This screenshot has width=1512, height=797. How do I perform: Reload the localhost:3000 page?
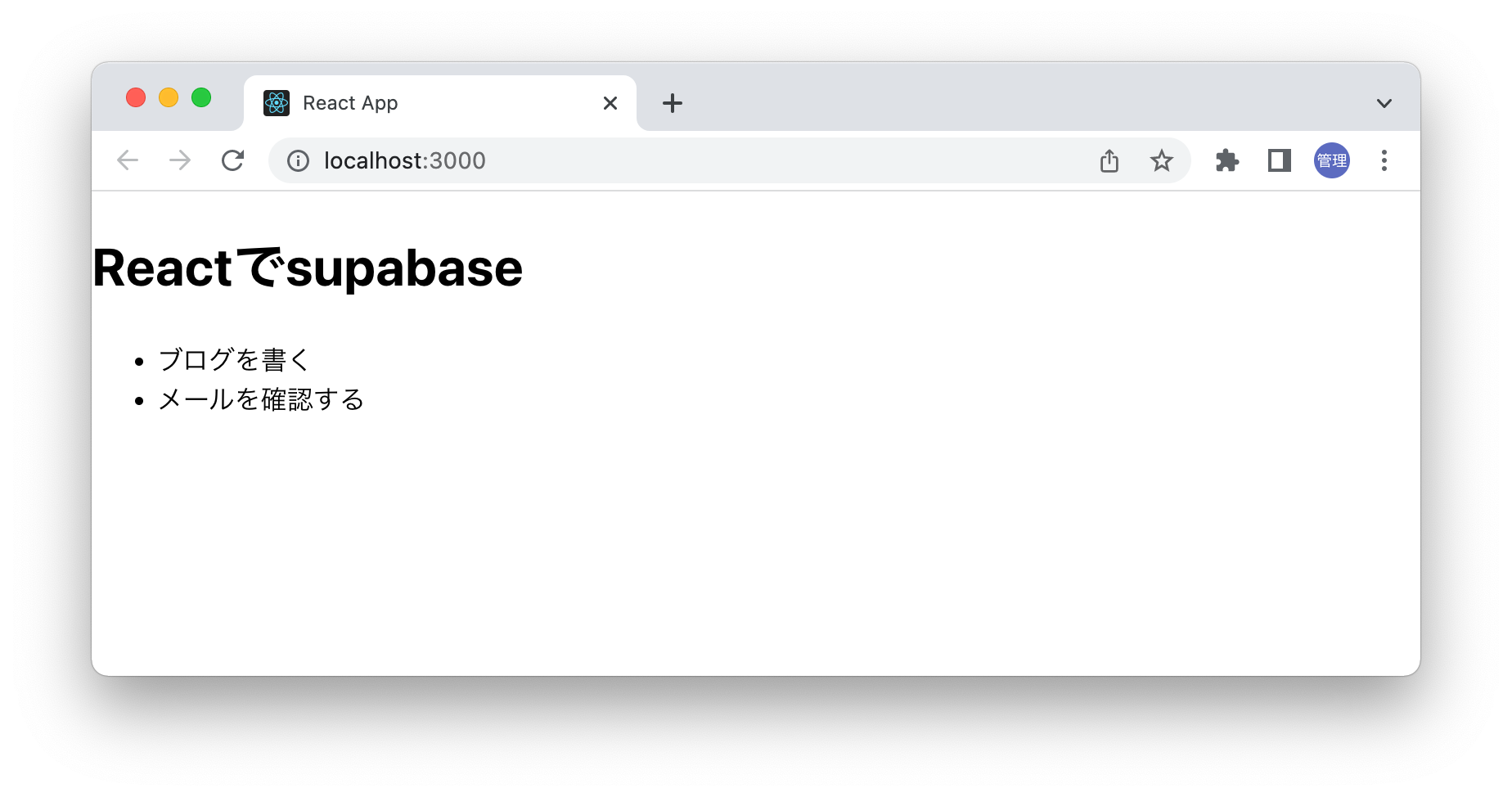pyautogui.click(x=233, y=160)
